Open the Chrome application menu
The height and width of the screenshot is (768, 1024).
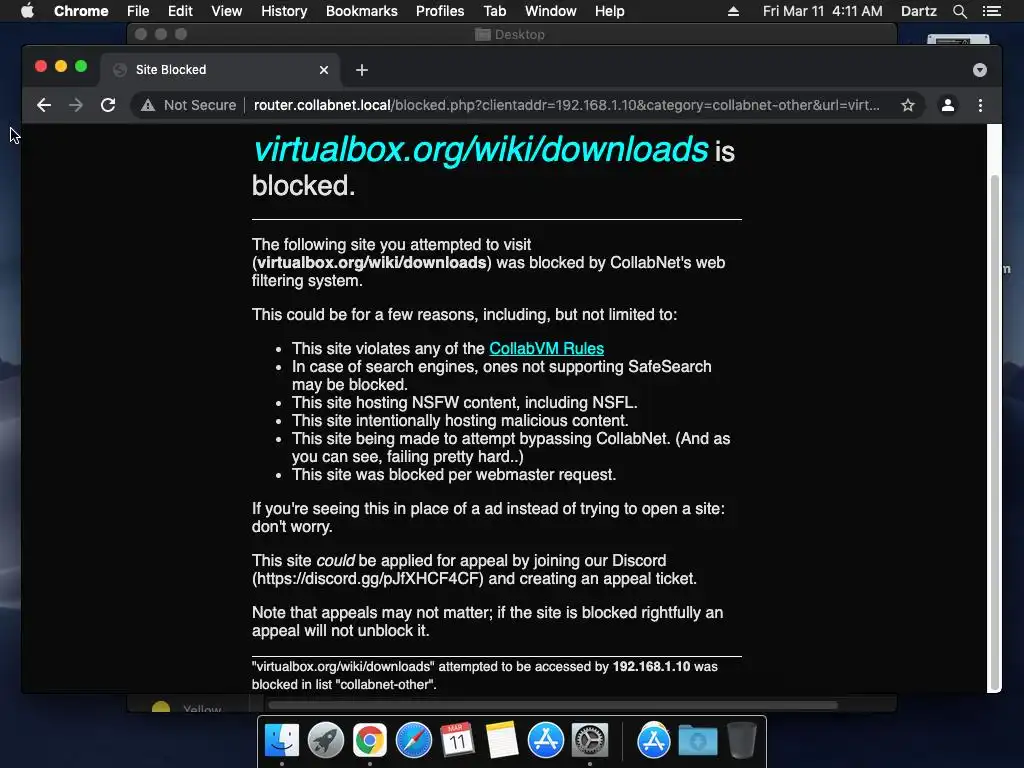(x=81, y=11)
